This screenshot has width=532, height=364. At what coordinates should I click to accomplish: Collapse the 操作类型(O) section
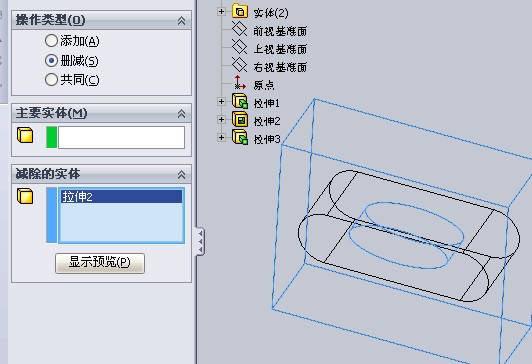(x=182, y=21)
